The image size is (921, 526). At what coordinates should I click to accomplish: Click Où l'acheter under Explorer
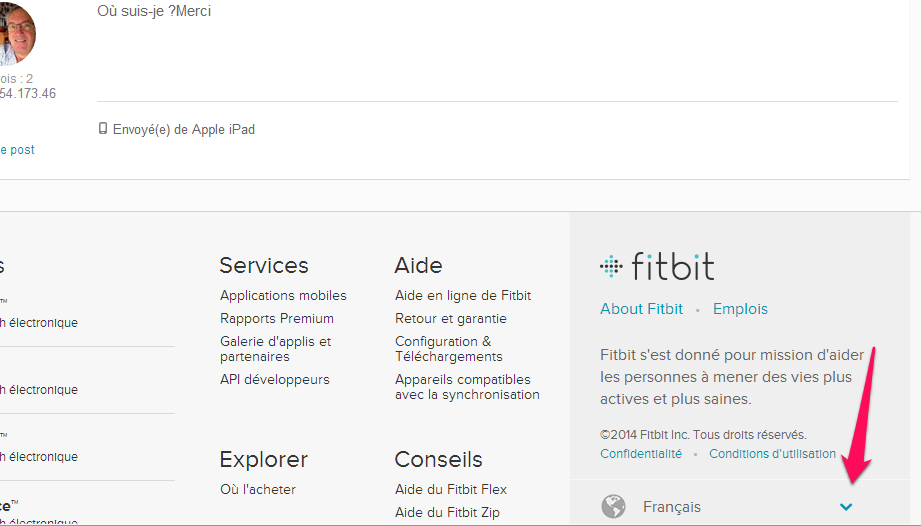point(257,489)
